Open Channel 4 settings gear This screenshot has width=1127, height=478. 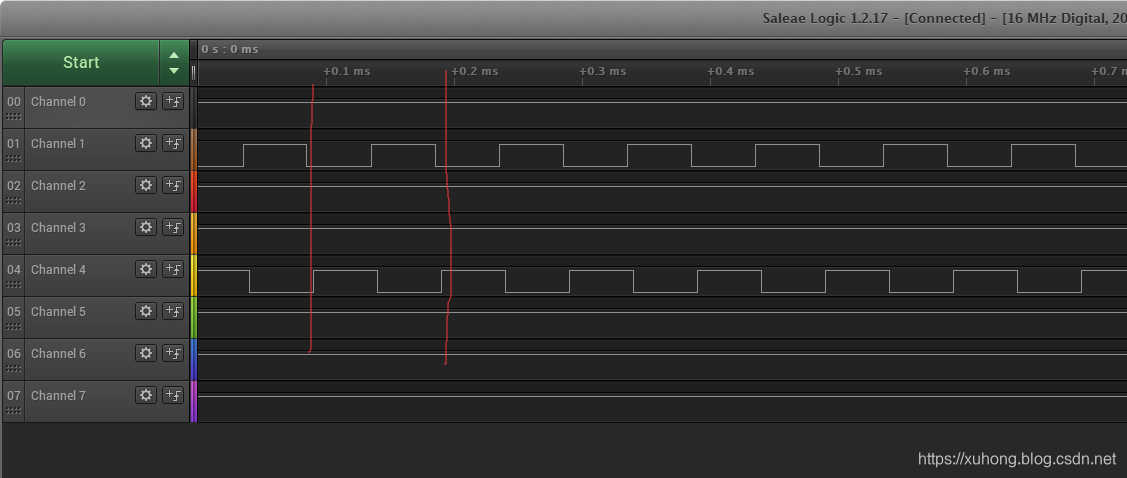146,269
